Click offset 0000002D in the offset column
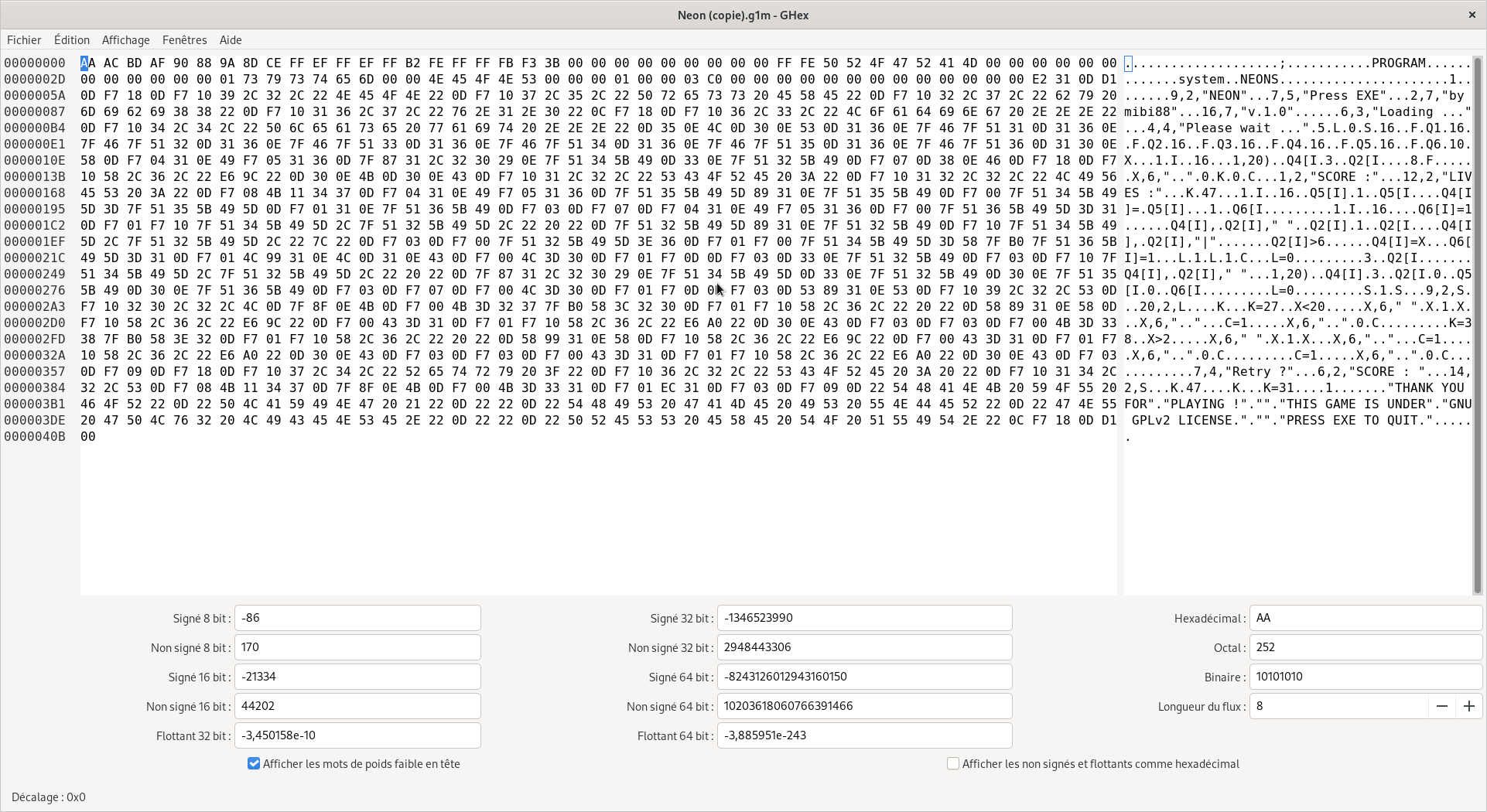Image resolution: width=1487 pixels, height=812 pixels. pyautogui.click(x=35, y=80)
